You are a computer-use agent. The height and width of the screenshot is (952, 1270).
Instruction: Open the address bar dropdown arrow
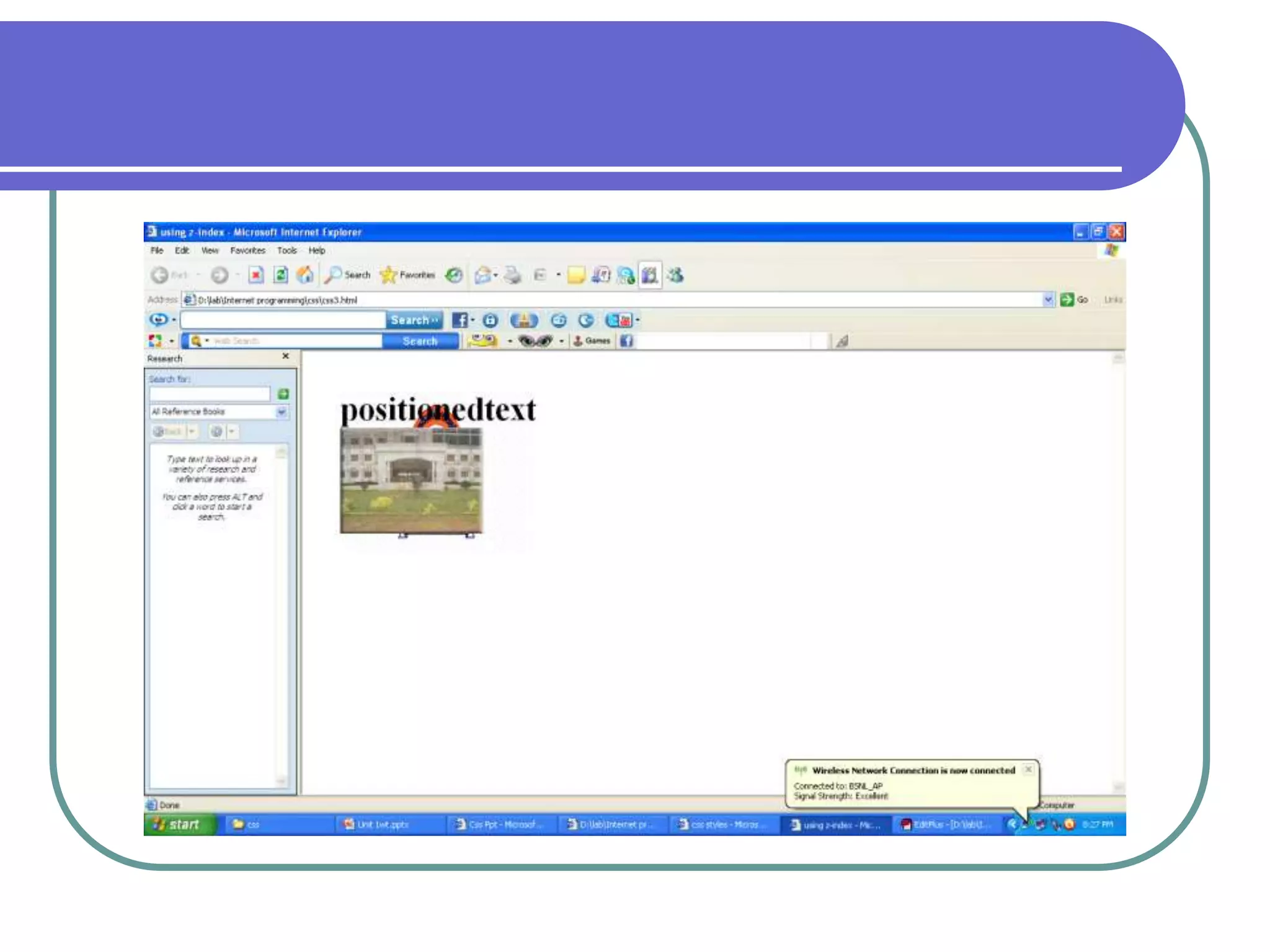[x=1048, y=299]
